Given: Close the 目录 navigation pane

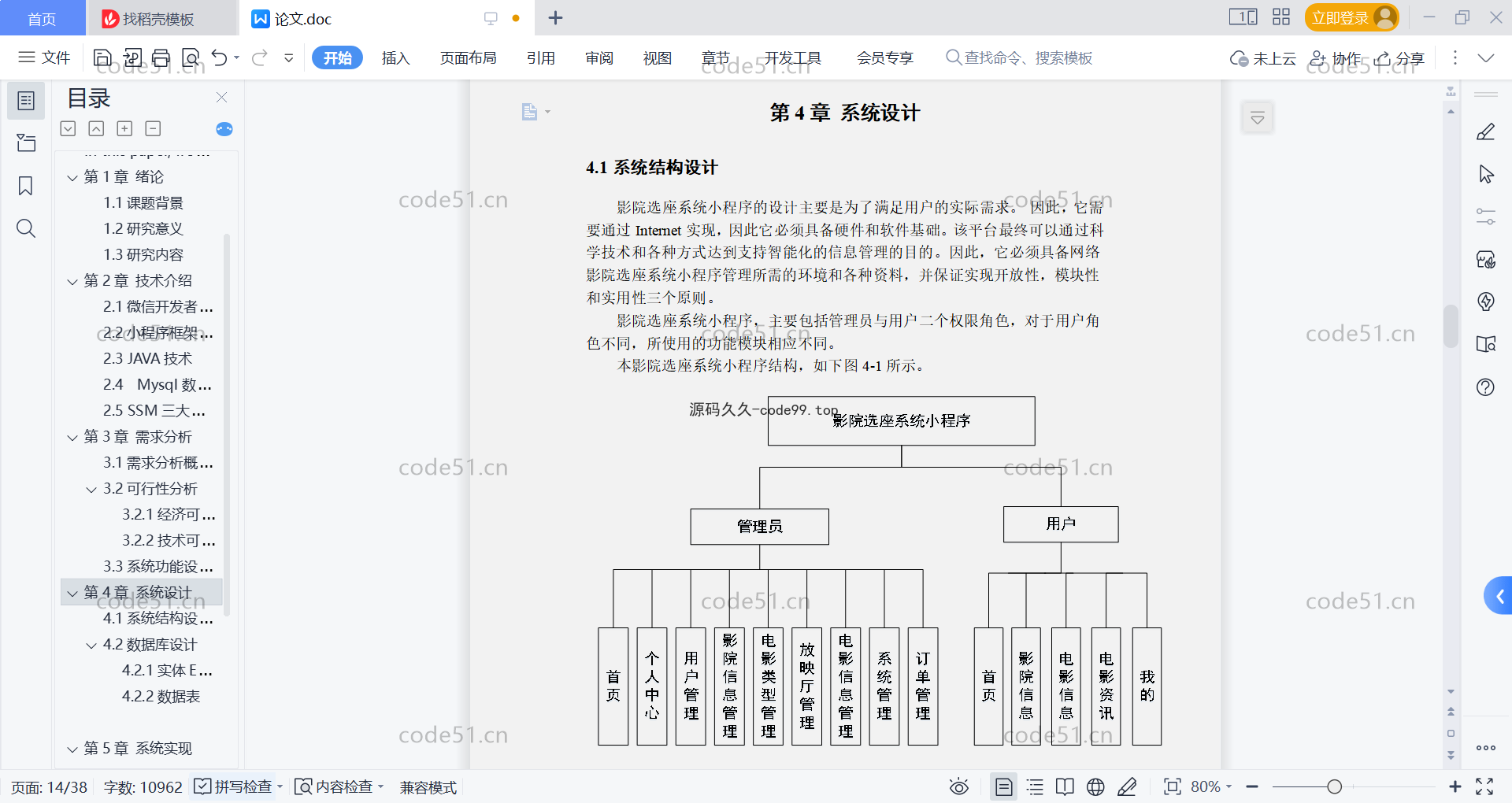Looking at the screenshot, I should tap(221, 97).
